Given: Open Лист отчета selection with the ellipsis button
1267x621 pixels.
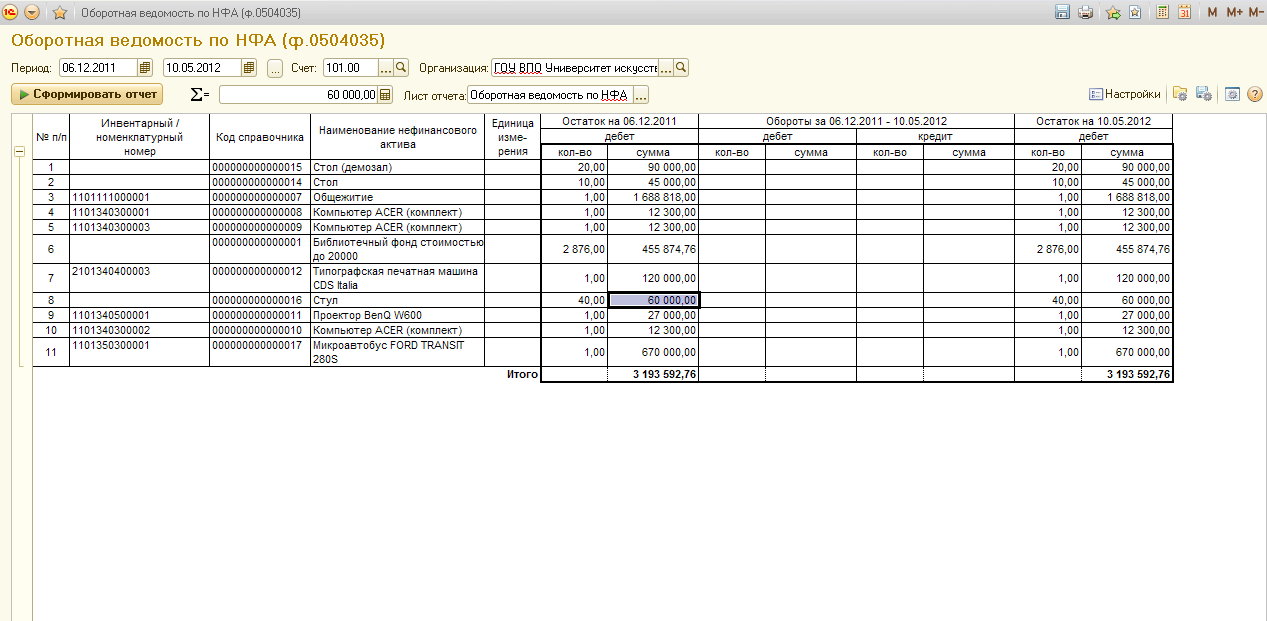Looking at the screenshot, I should click(x=641, y=95).
